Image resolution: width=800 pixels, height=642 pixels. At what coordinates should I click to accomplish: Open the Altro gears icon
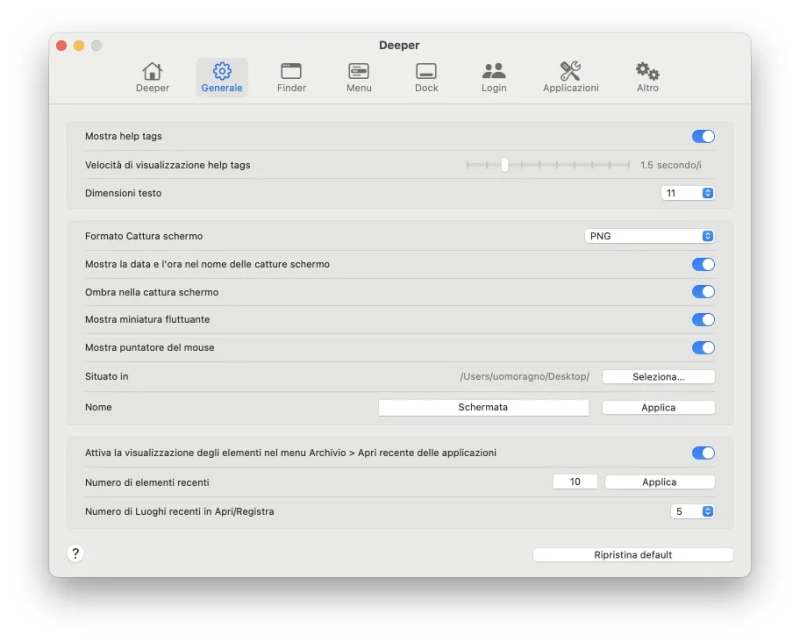(648, 72)
